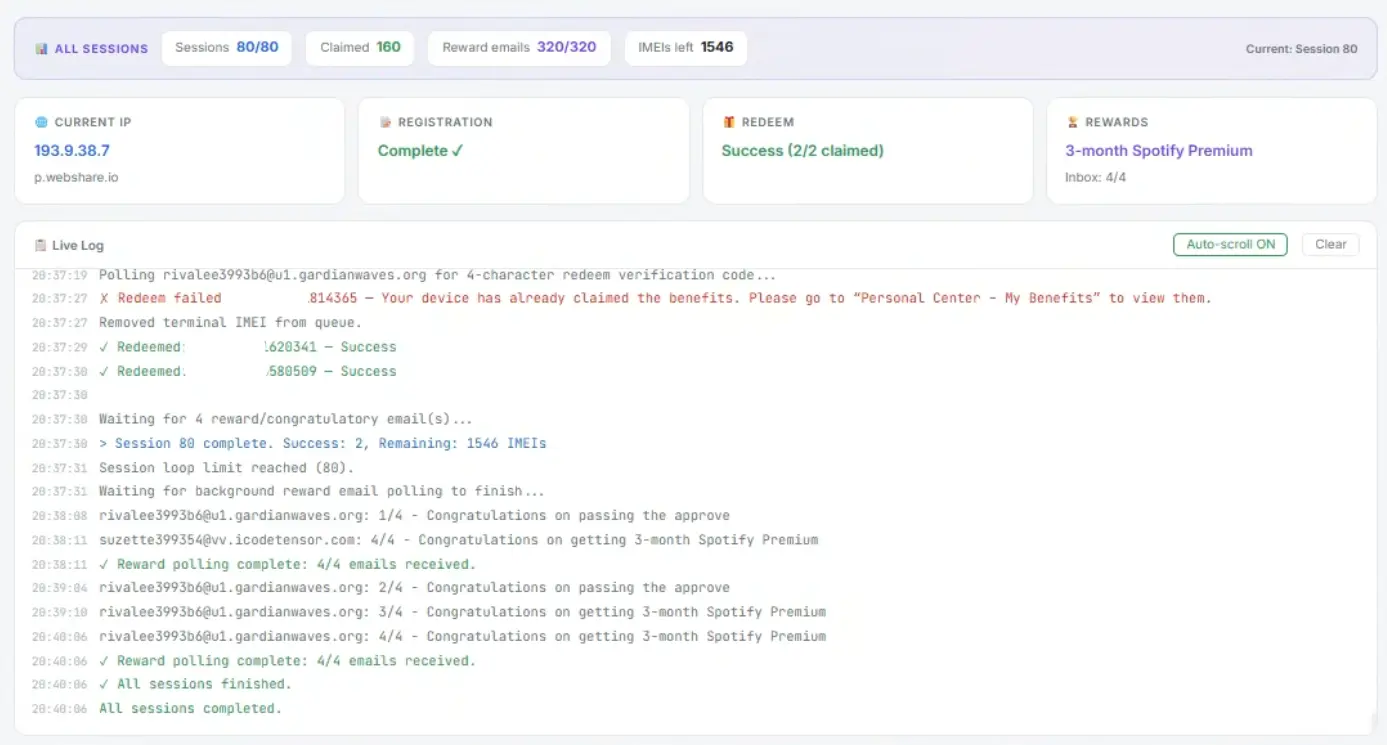Click the rivalee 1/4 Congratulations log line

point(414,516)
